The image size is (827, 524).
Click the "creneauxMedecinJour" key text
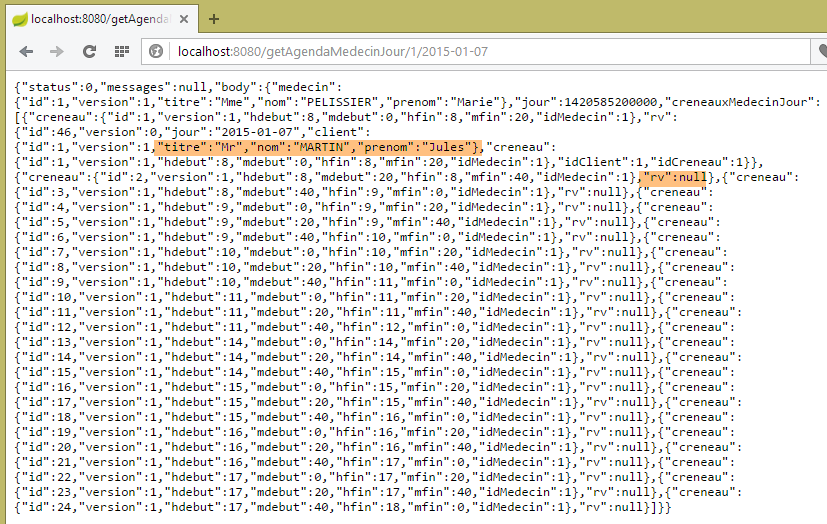coord(734,102)
